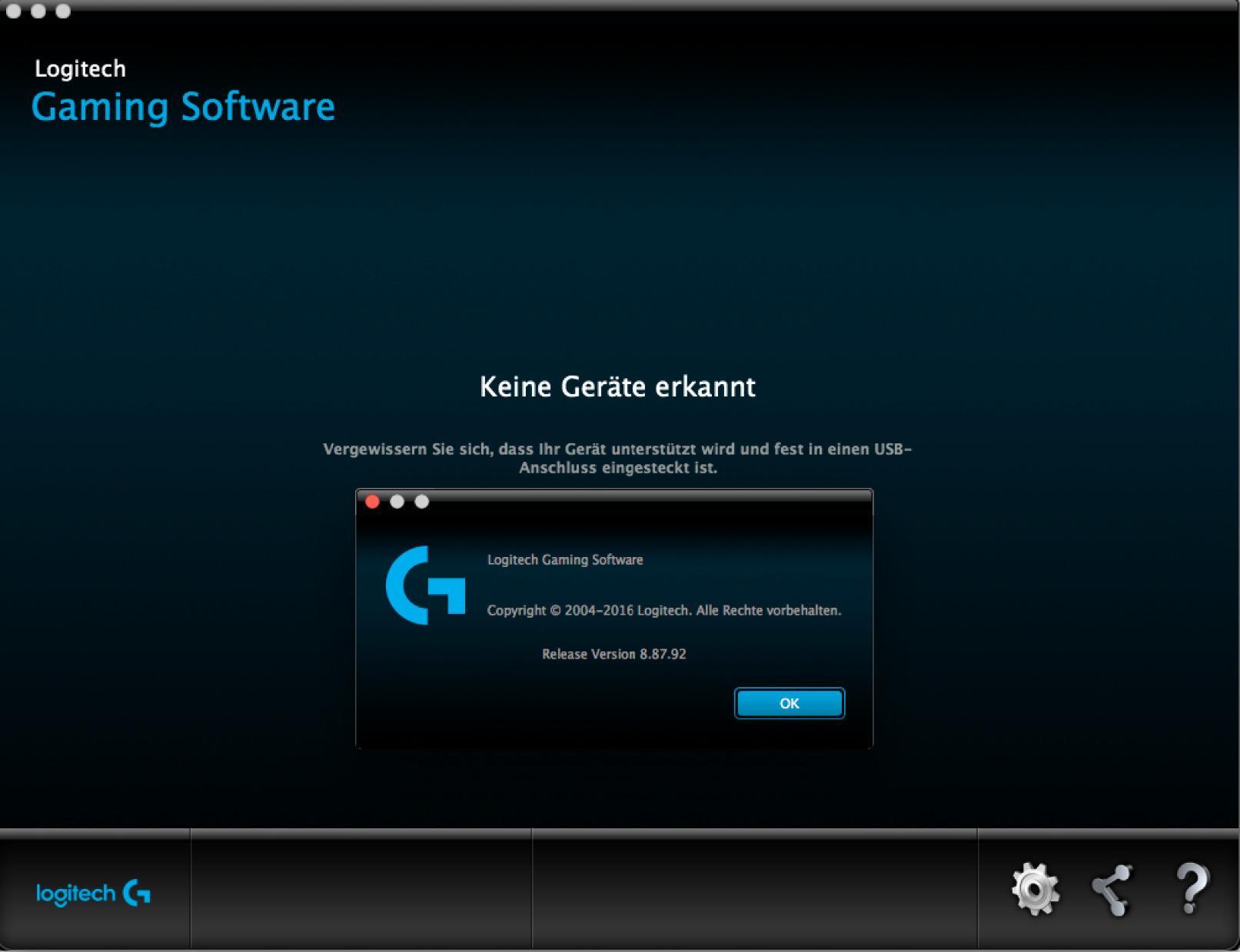Click 'Logitech Gaming Software' label in dialog
Image resolution: width=1240 pixels, height=952 pixels.
(x=565, y=559)
